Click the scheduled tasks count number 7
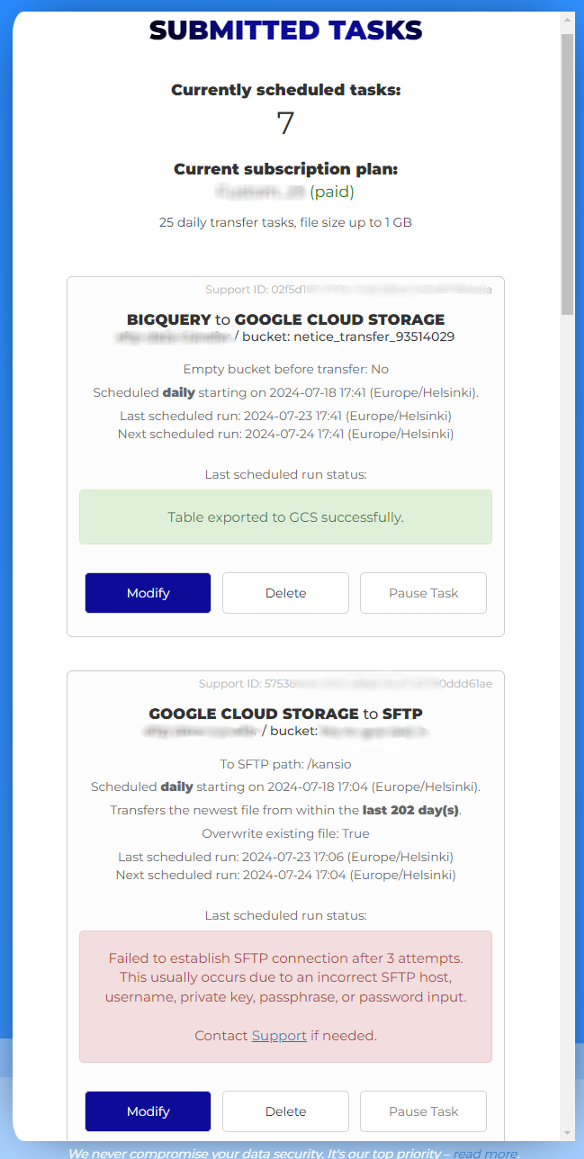This screenshot has height=1159, width=584. tap(285, 123)
